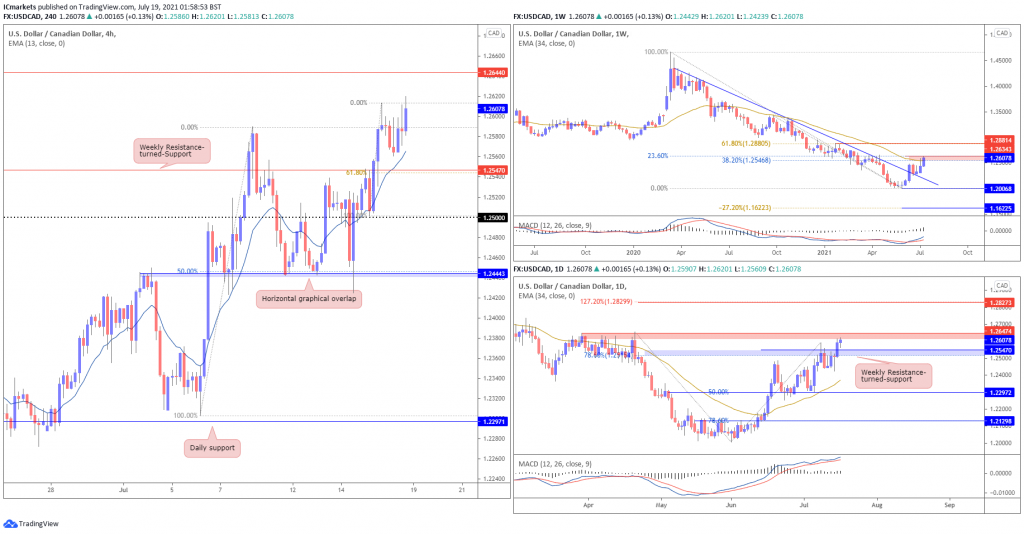Screen dimensions: 1024x534
Task: Click the 1.25000 black price label on 4h chart
Action: [492, 217]
